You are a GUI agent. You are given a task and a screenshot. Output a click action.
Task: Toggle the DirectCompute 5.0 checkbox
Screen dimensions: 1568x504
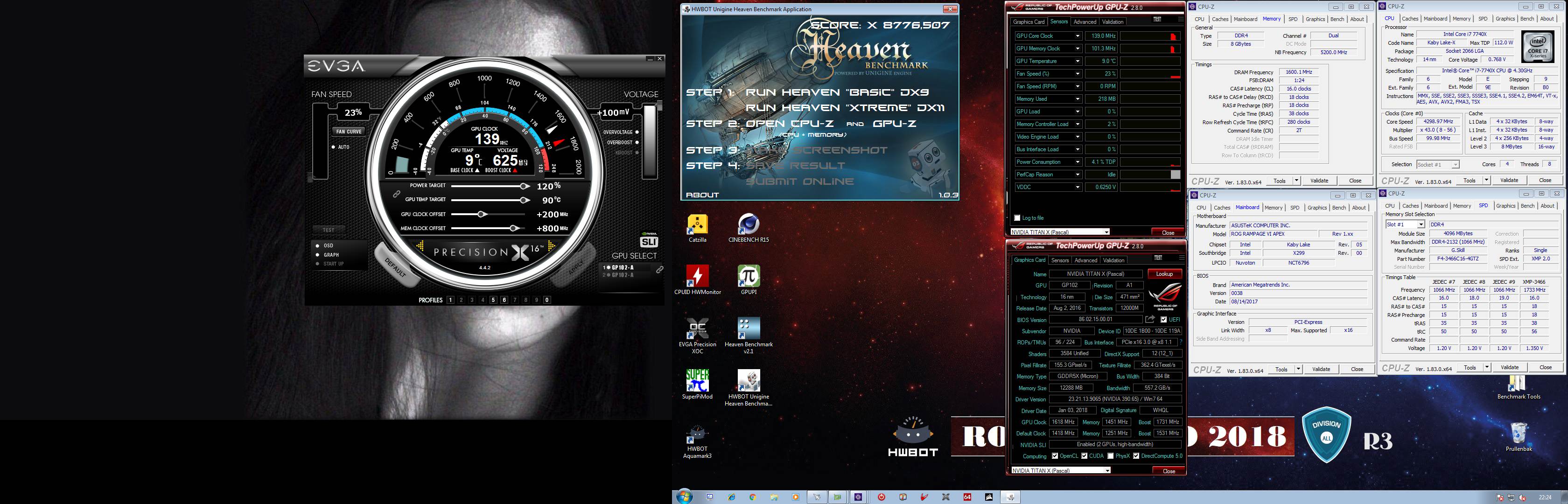(x=1136, y=456)
